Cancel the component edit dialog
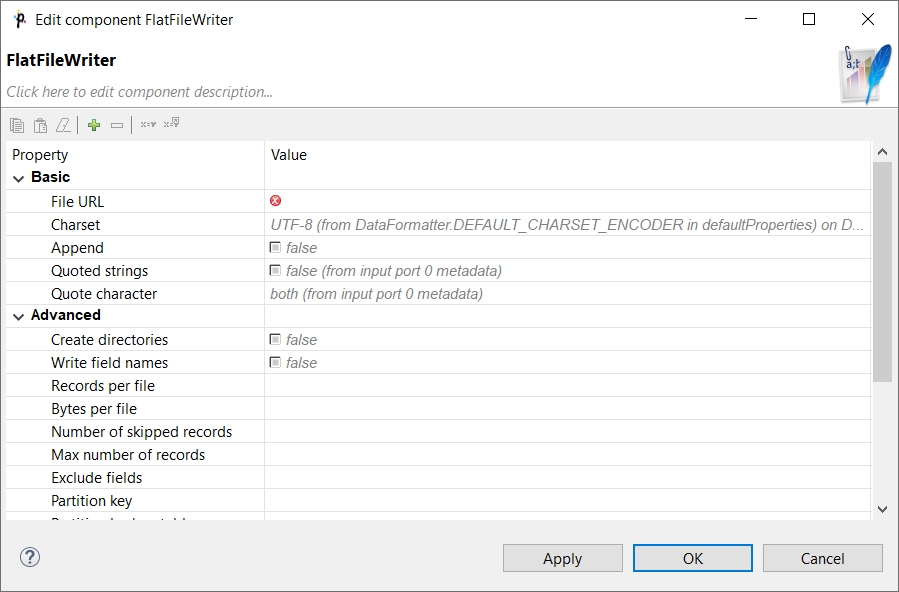The image size is (899, 592). pyautogui.click(x=822, y=558)
